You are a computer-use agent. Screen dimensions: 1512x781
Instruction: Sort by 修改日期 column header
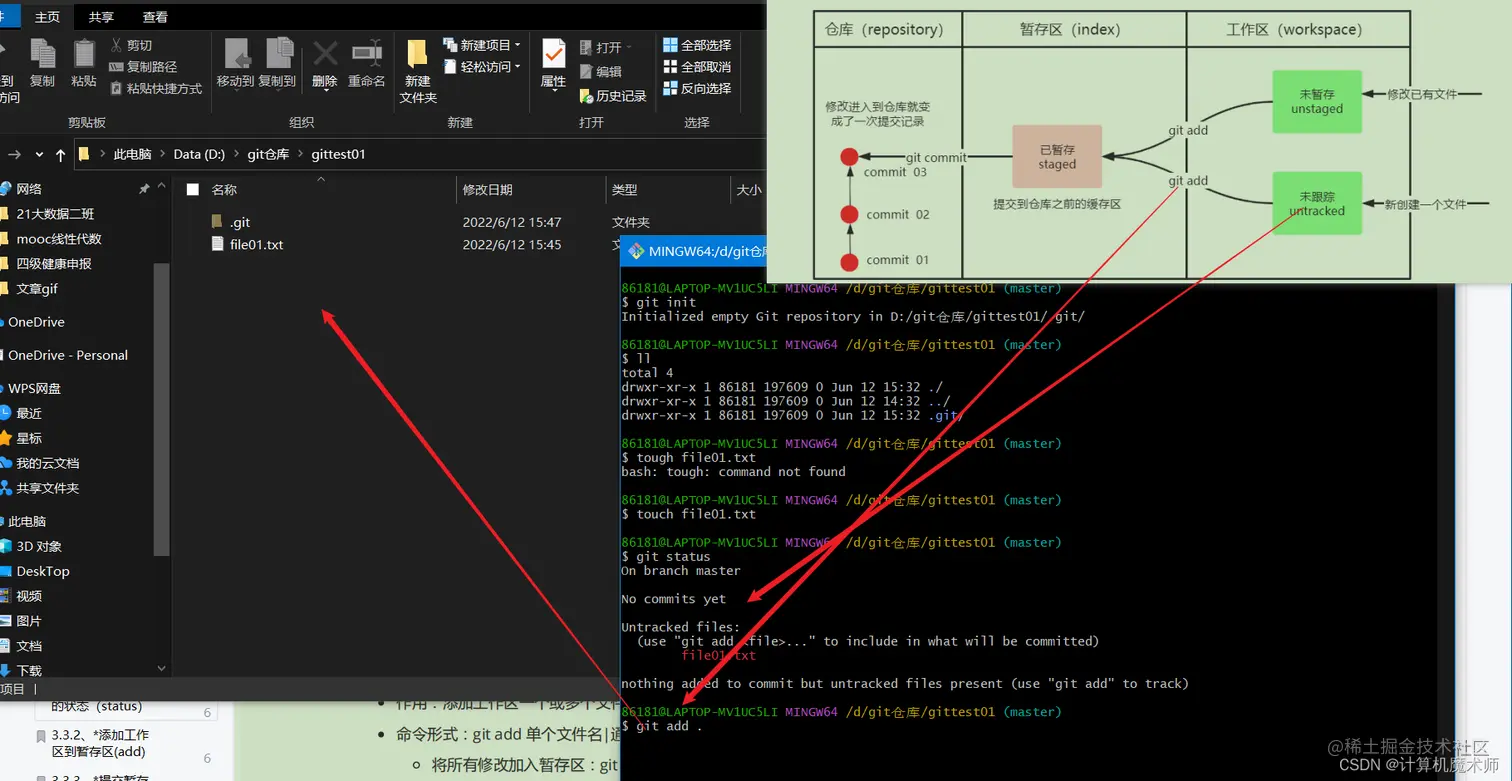[x=487, y=190]
